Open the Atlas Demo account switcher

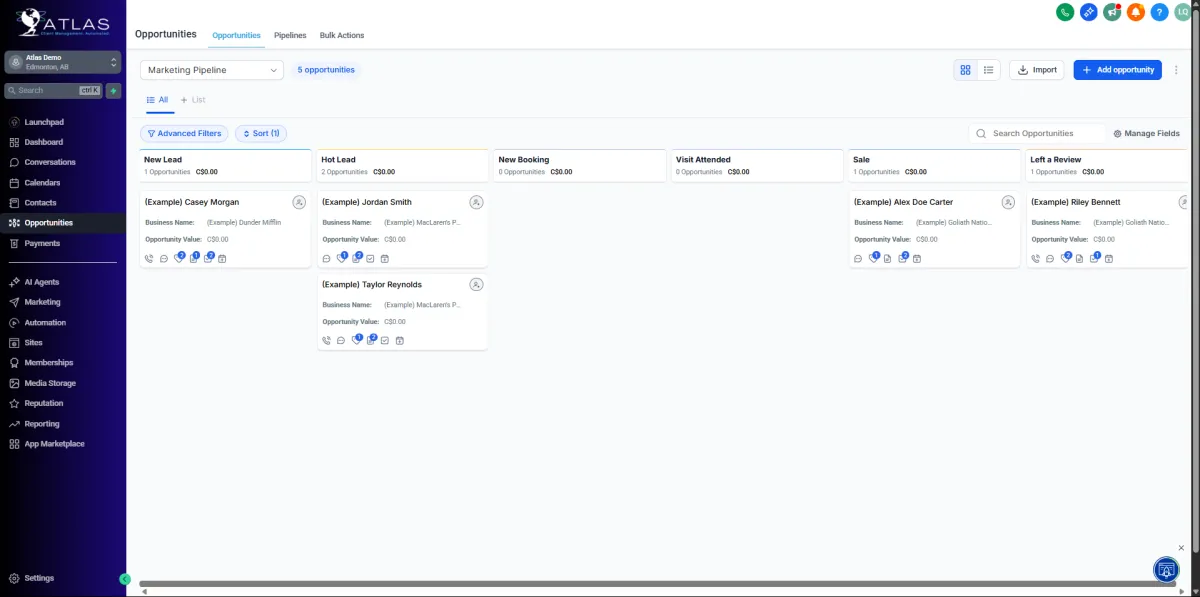63,62
